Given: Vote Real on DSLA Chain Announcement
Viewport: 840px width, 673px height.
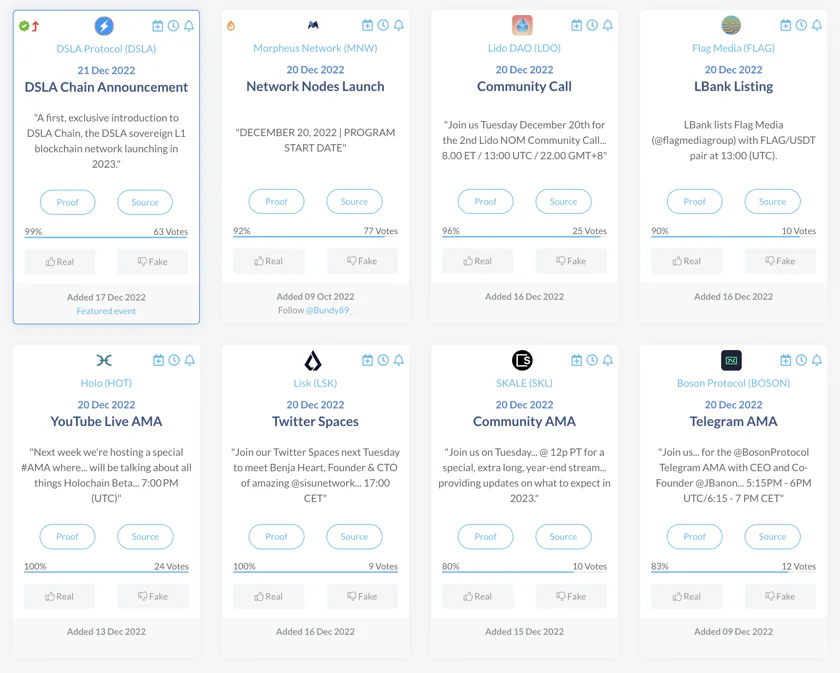Looking at the screenshot, I should (x=59, y=261).
